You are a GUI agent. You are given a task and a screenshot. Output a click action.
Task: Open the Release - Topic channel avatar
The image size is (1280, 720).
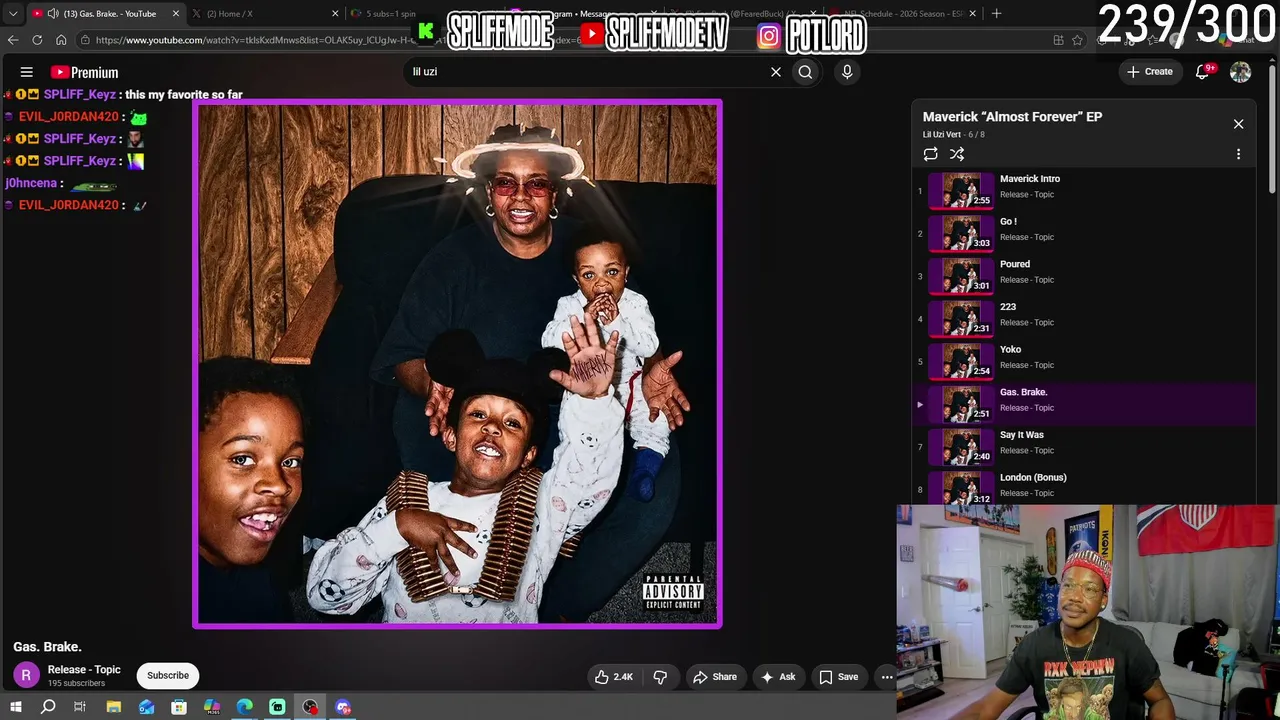click(27, 676)
